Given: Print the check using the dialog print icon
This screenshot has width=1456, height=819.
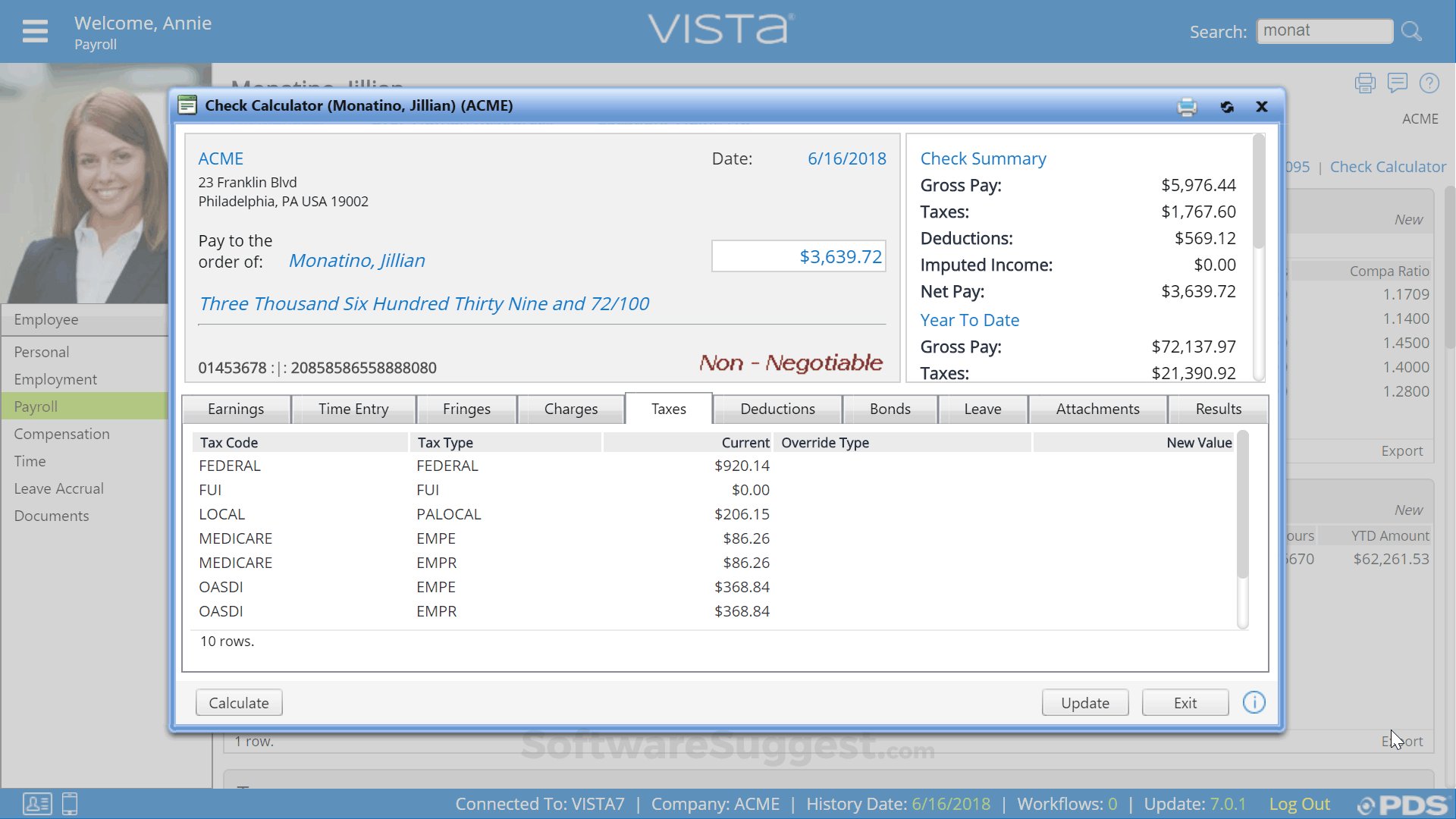Looking at the screenshot, I should pyautogui.click(x=1188, y=107).
